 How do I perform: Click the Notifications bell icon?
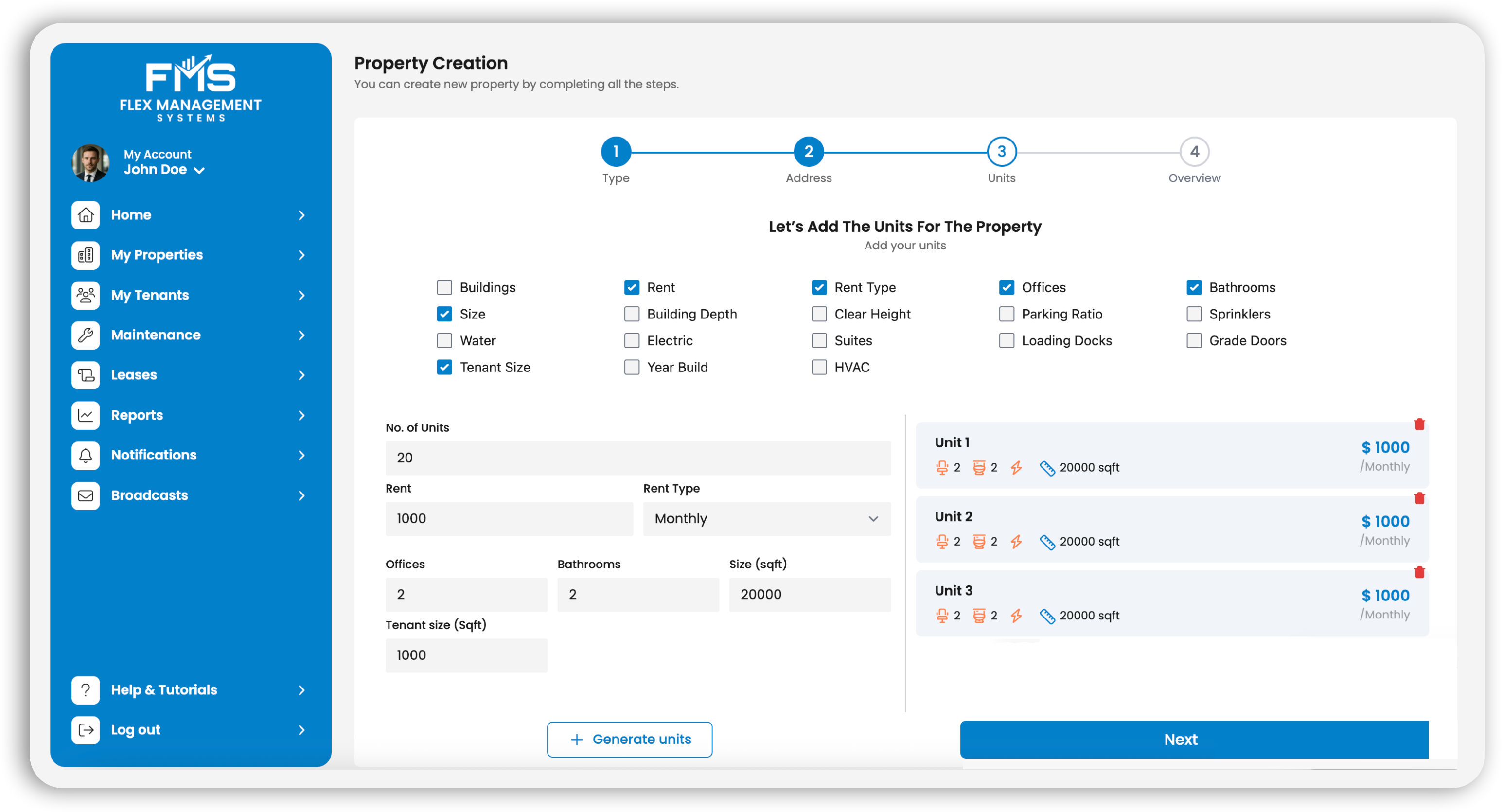tap(86, 455)
